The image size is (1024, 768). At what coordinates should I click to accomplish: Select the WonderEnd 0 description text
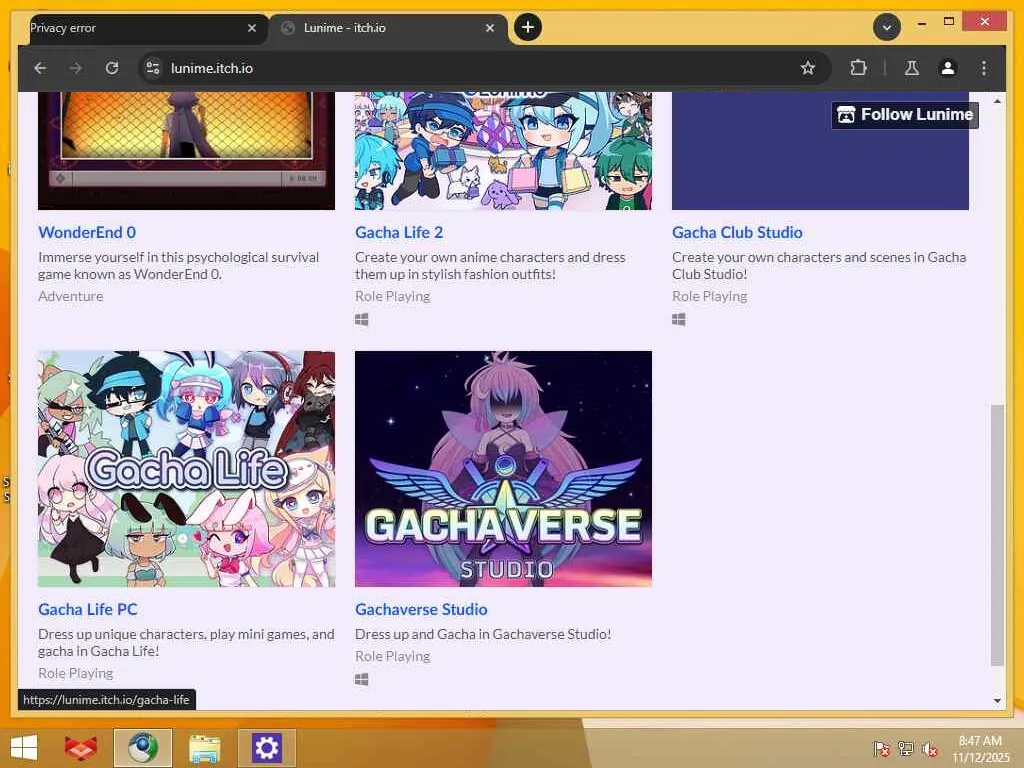click(x=178, y=266)
